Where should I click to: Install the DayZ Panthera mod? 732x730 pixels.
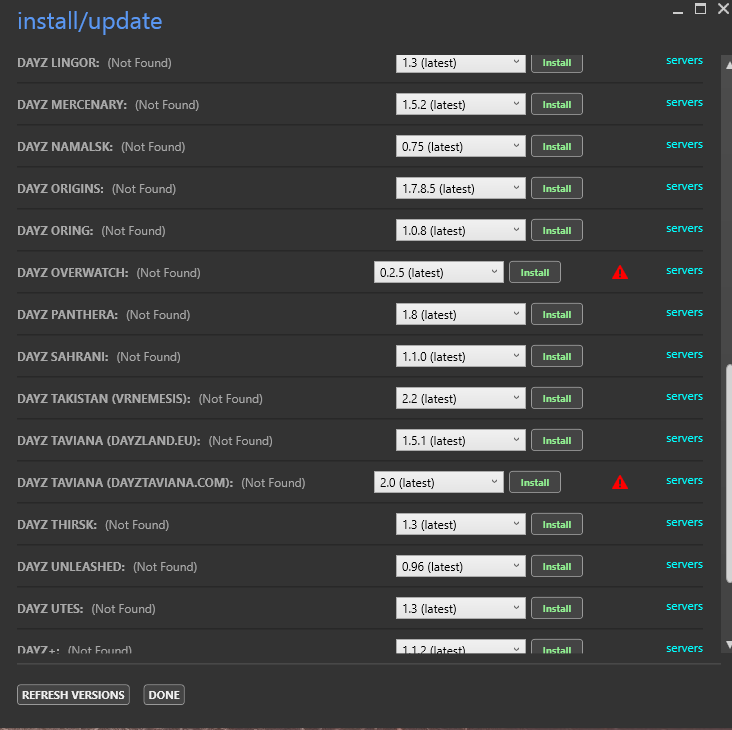tap(556, 314)
